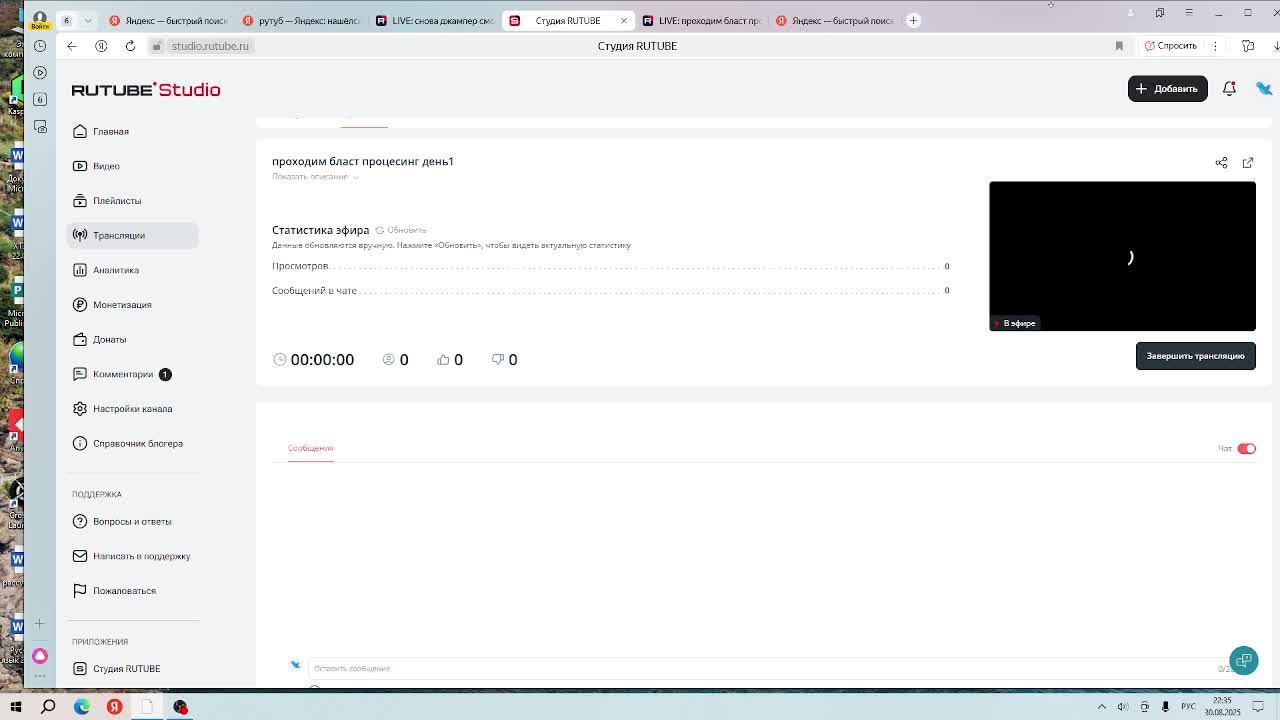Switch to 'LIVE: снова джампер' tab
Screen dimensions: 1280x720
coord(434,20)
